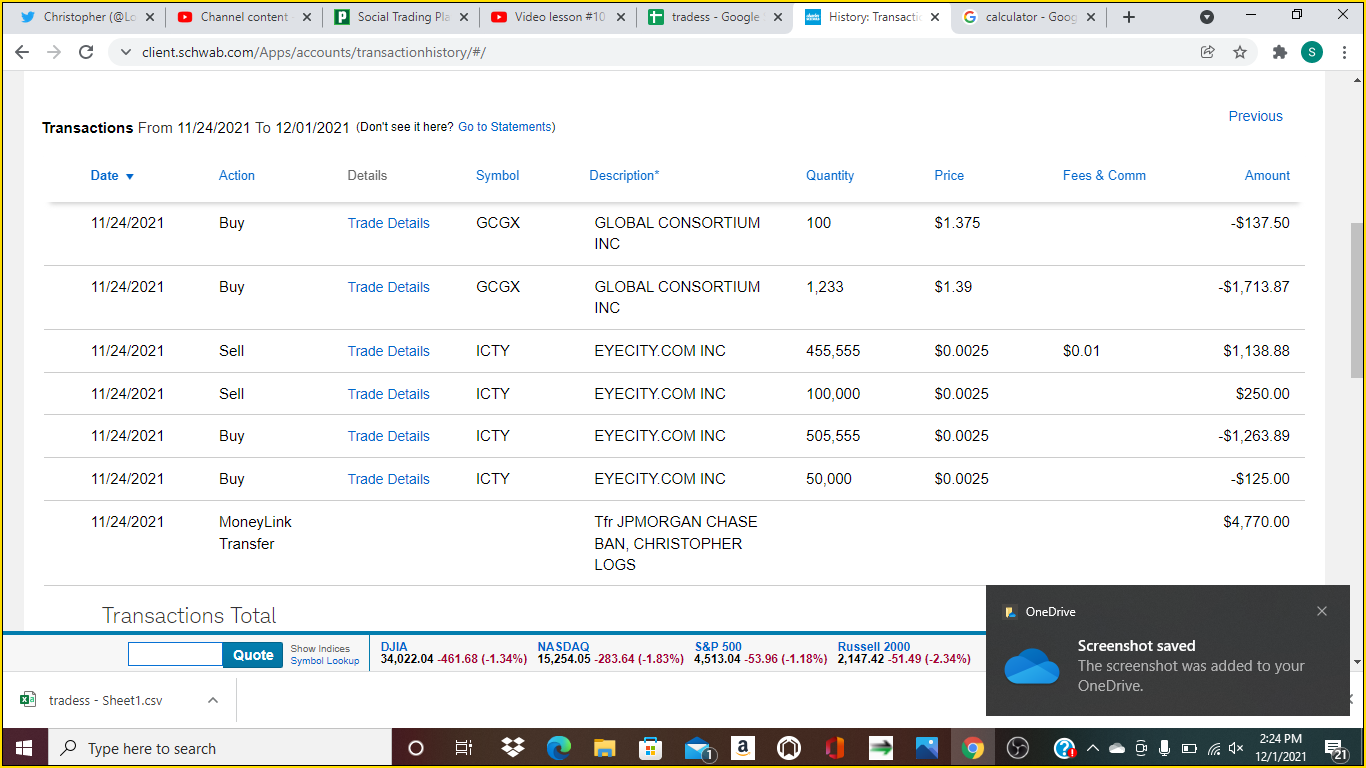The image size is (1366, 768).
Task: Open new browser tab with plus
Action: pyautogui.click(x=1129, y=17)
